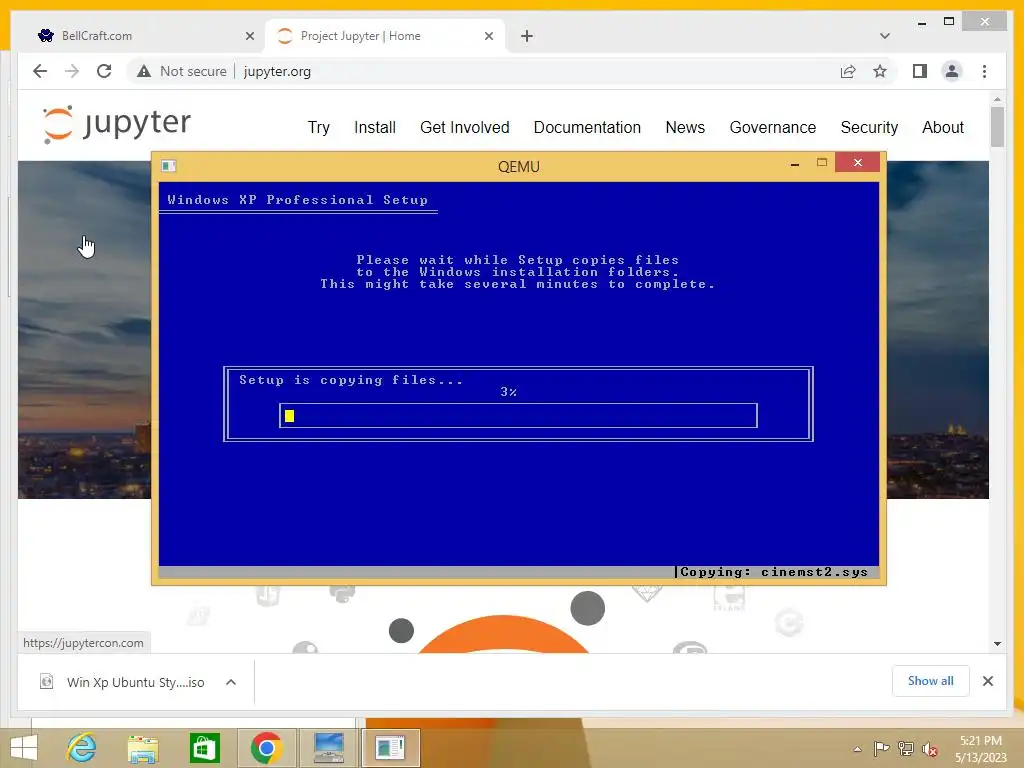The height and width of the screenshot is (768, 1024).
Task: Click the downloaded iso file icon
Action: (46, 682)
